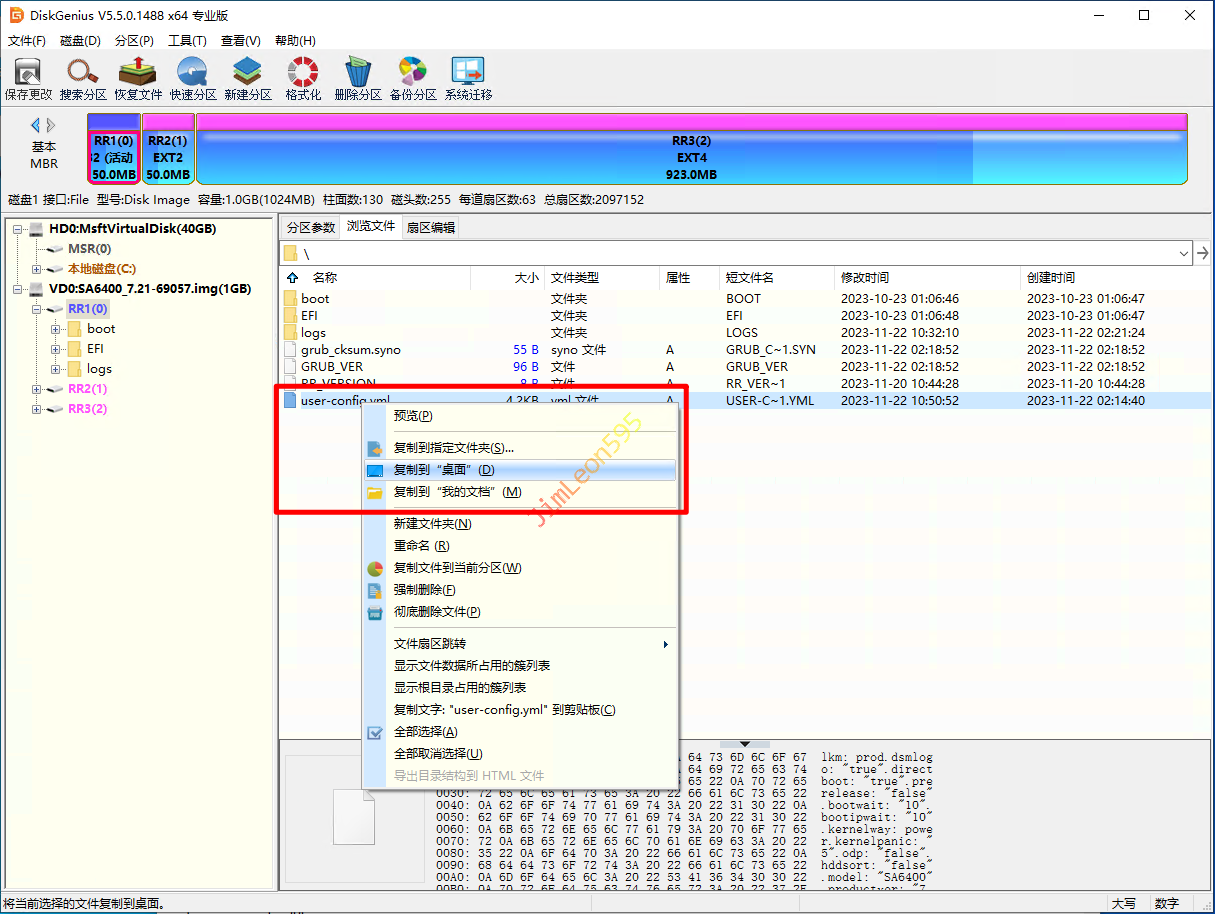Expand the boot folder tree node

coord(56,329)
